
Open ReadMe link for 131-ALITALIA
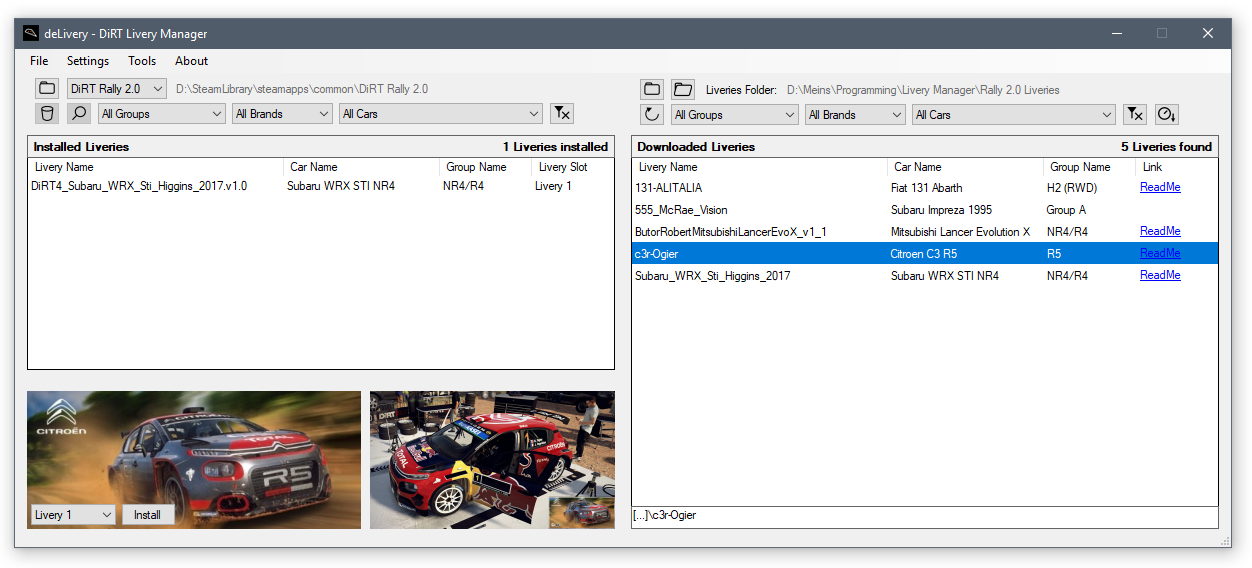pos(1160,187)
